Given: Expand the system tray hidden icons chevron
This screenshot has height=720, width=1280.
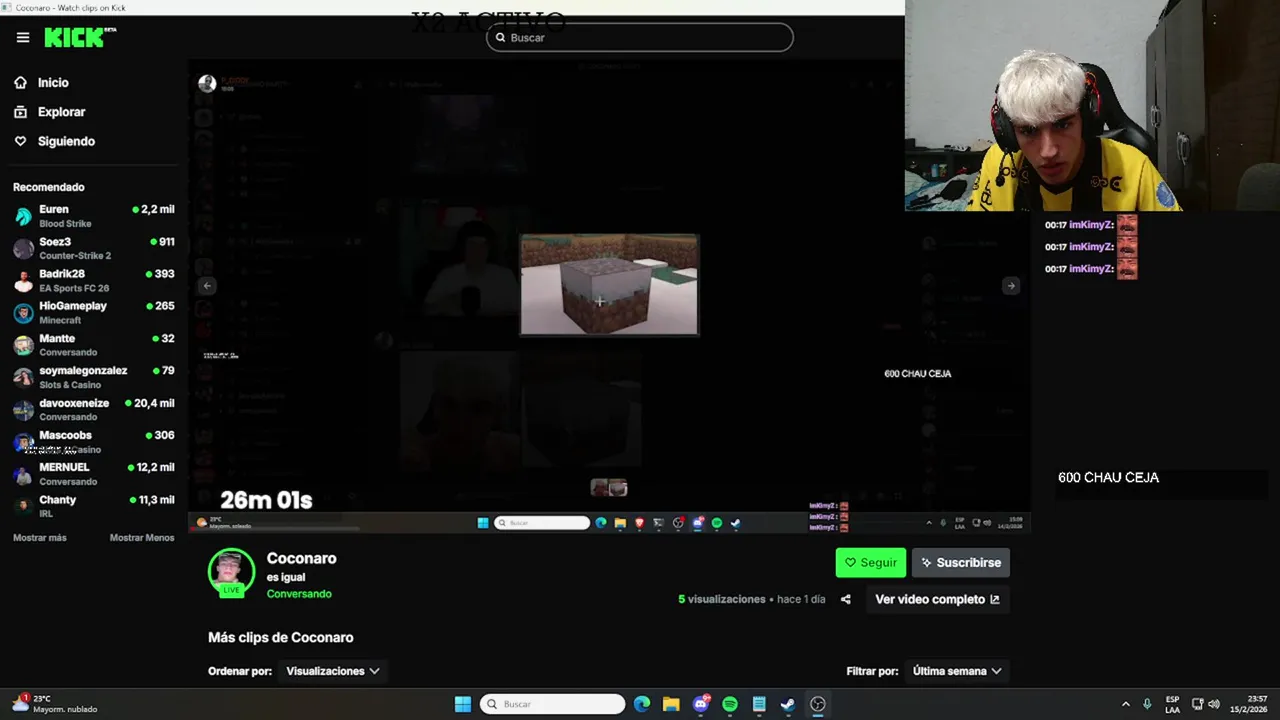Looking at the screenshot, I should tap(1126, 704).
